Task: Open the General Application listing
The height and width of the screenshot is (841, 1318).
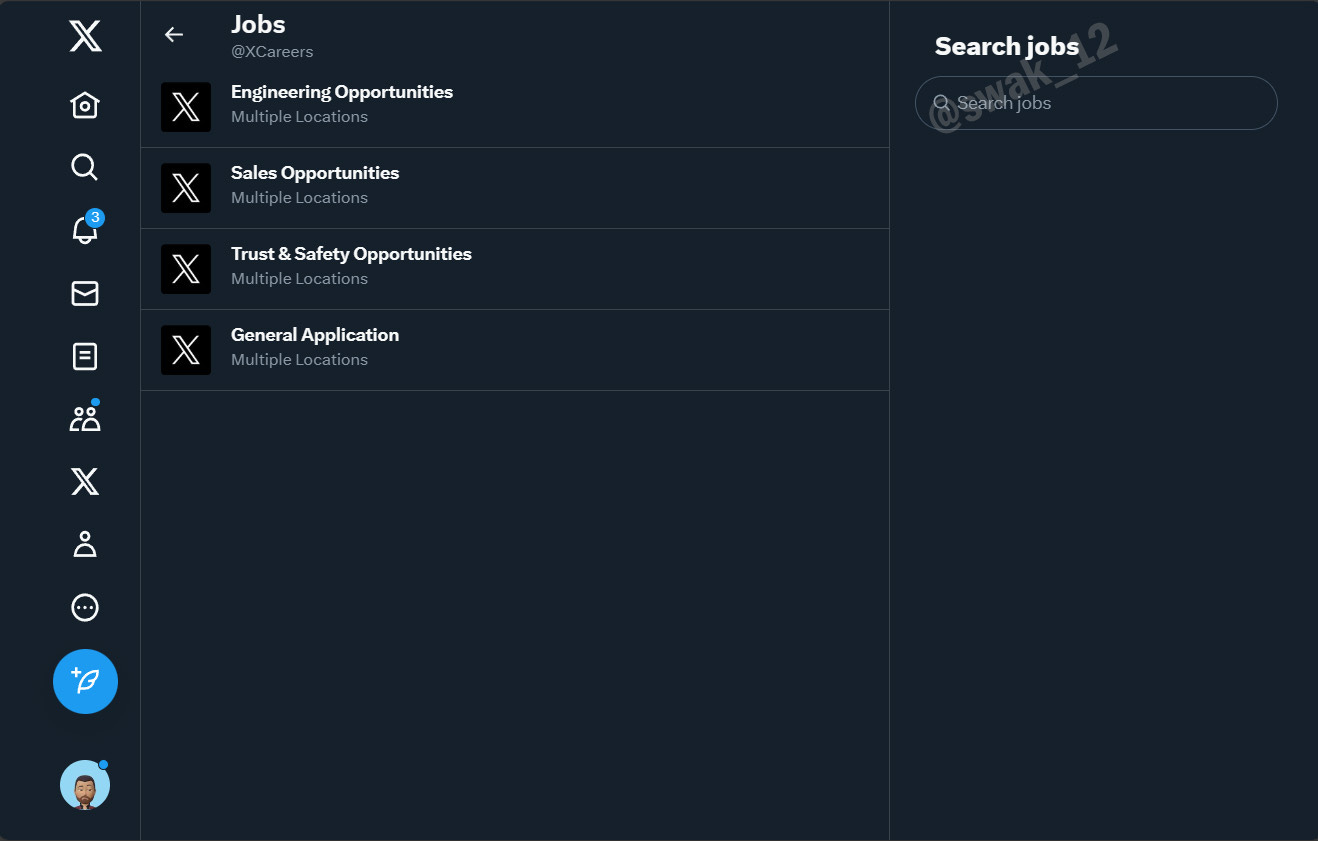Action: coord(515,350)
